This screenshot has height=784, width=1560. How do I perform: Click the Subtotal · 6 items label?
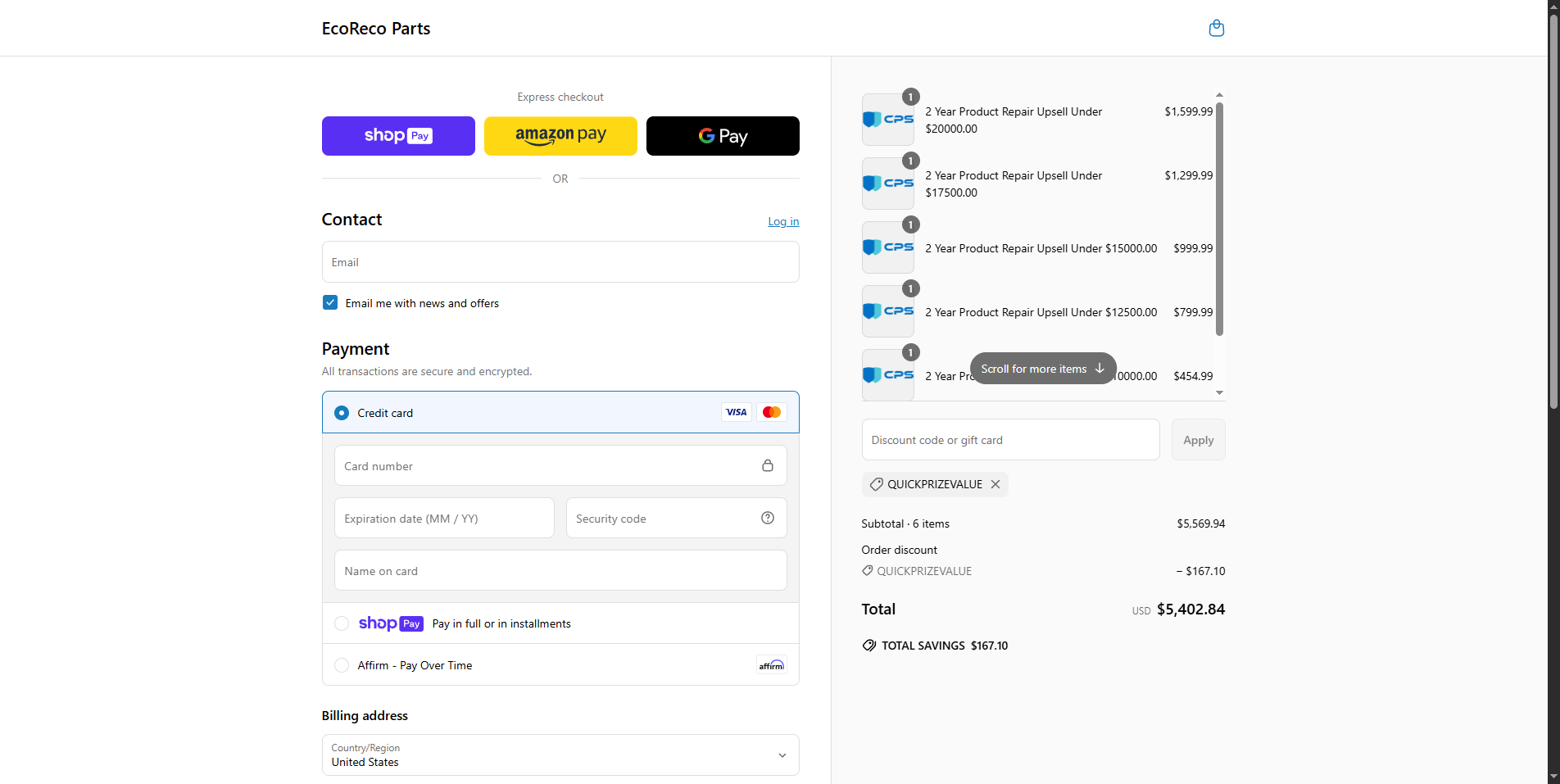(x=905, y=523)
